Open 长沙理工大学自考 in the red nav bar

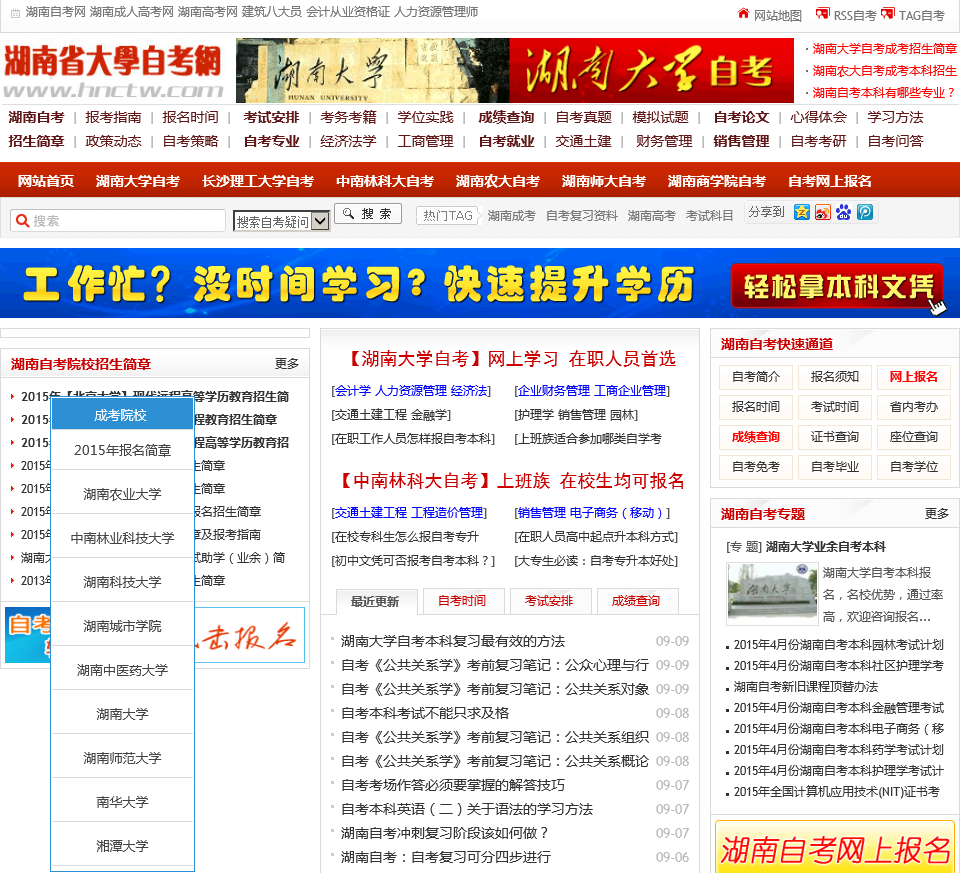(258, 181)
